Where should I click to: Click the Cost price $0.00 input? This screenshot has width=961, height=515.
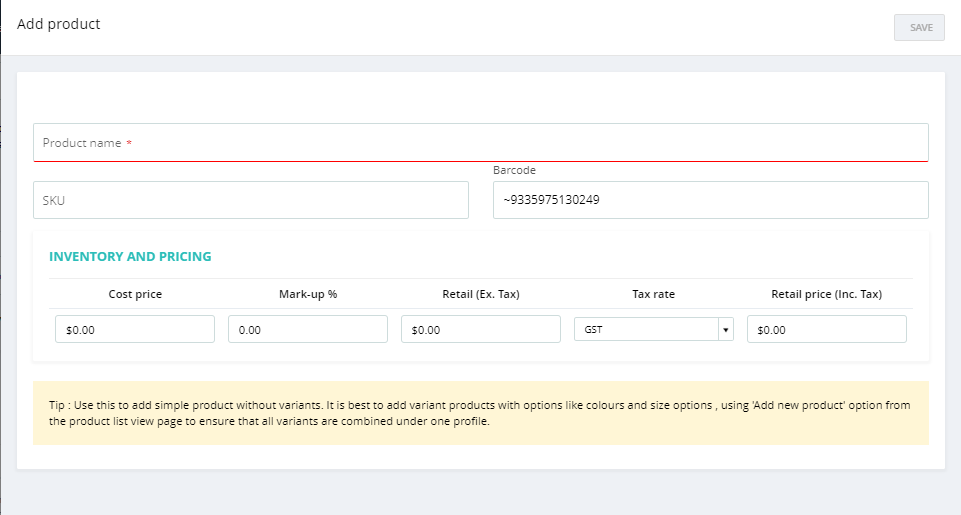(135, 329)
